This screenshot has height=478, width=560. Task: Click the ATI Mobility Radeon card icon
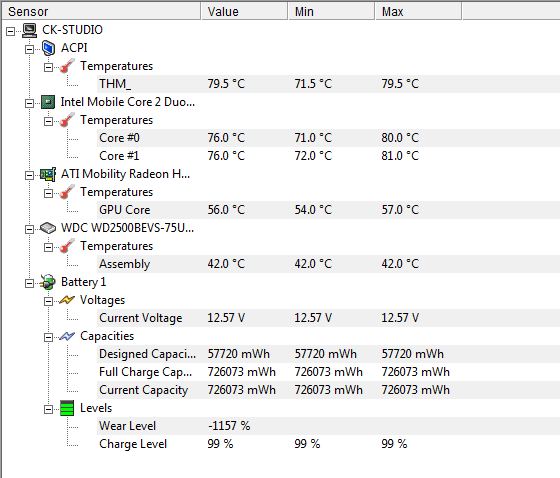coord(48,174)
